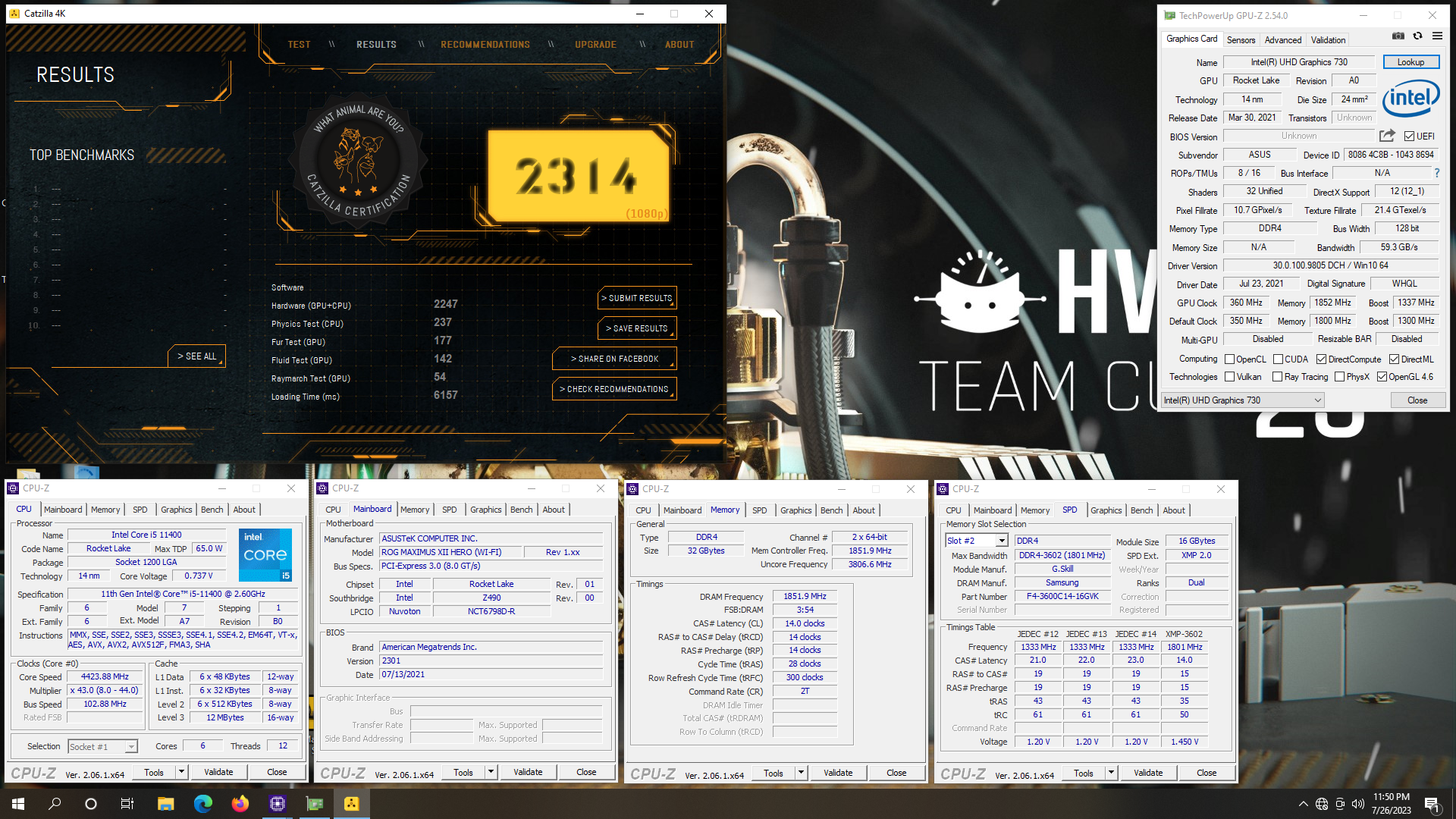Click Validate in SPD CPU-Z window
The height and width of the screenshot is (819, 1456).
click(x=1147, y=773)
